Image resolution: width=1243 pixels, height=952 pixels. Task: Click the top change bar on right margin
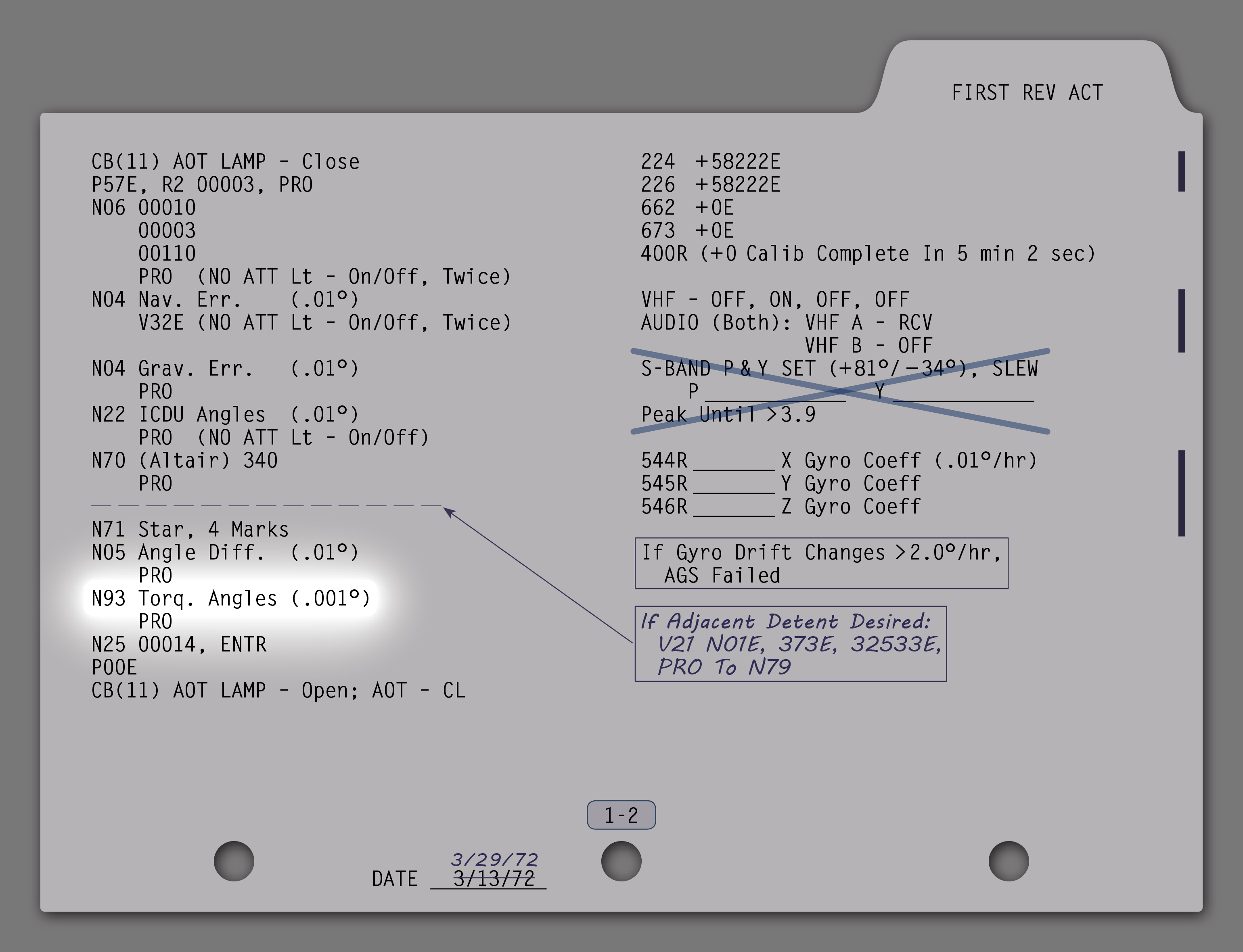point(1181,171)
